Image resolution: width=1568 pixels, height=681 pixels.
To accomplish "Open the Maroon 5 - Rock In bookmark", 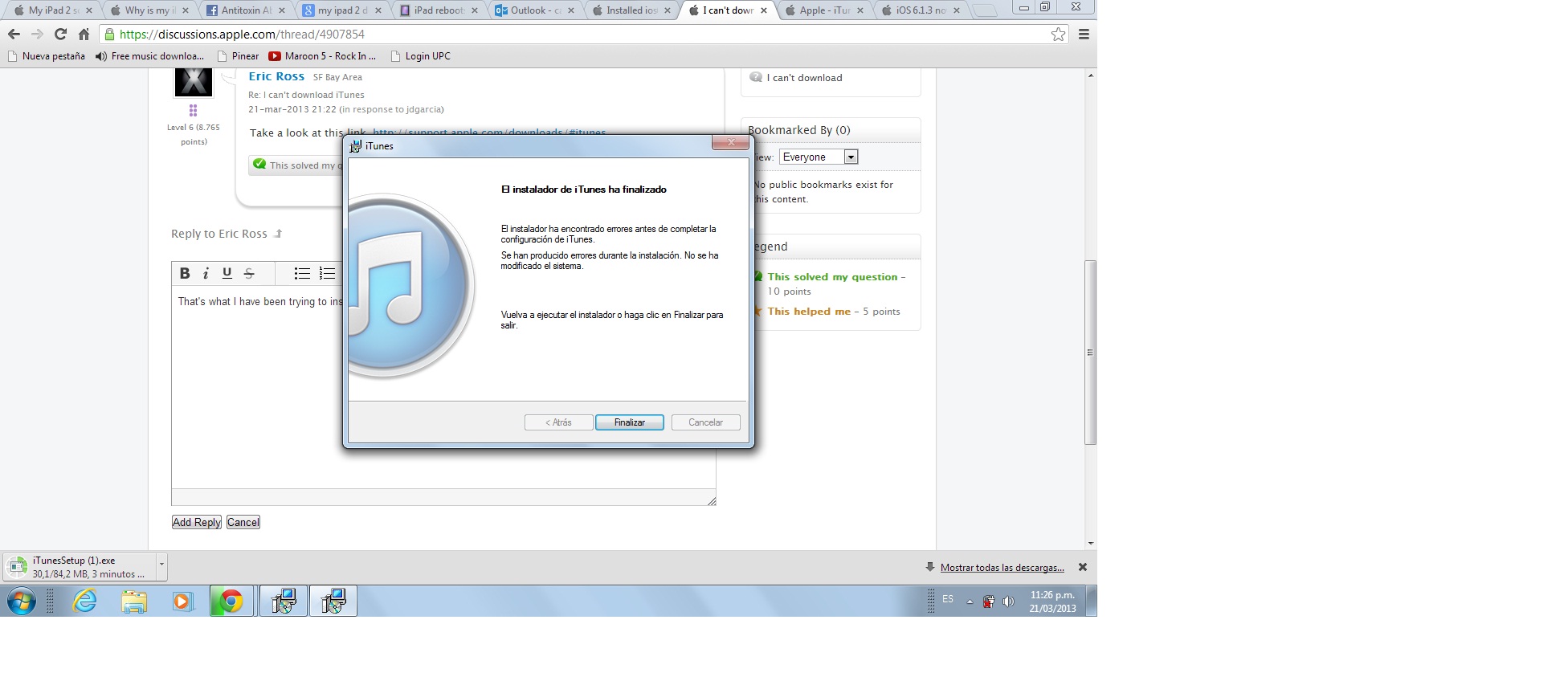I will [x=322, y=56].
